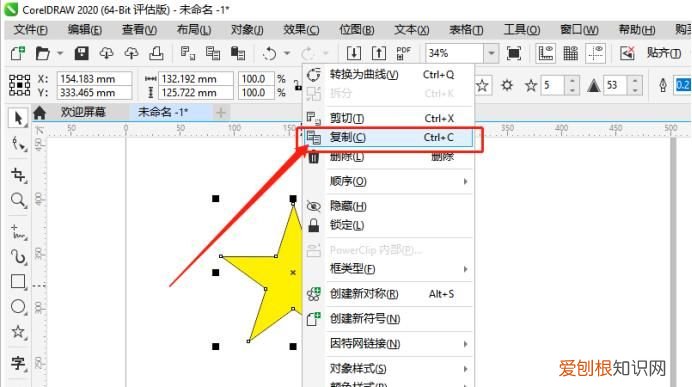Click the Import icon
The width and height of the screenshot is (692, 387).
pyautogui.click(x=353, y=53)
